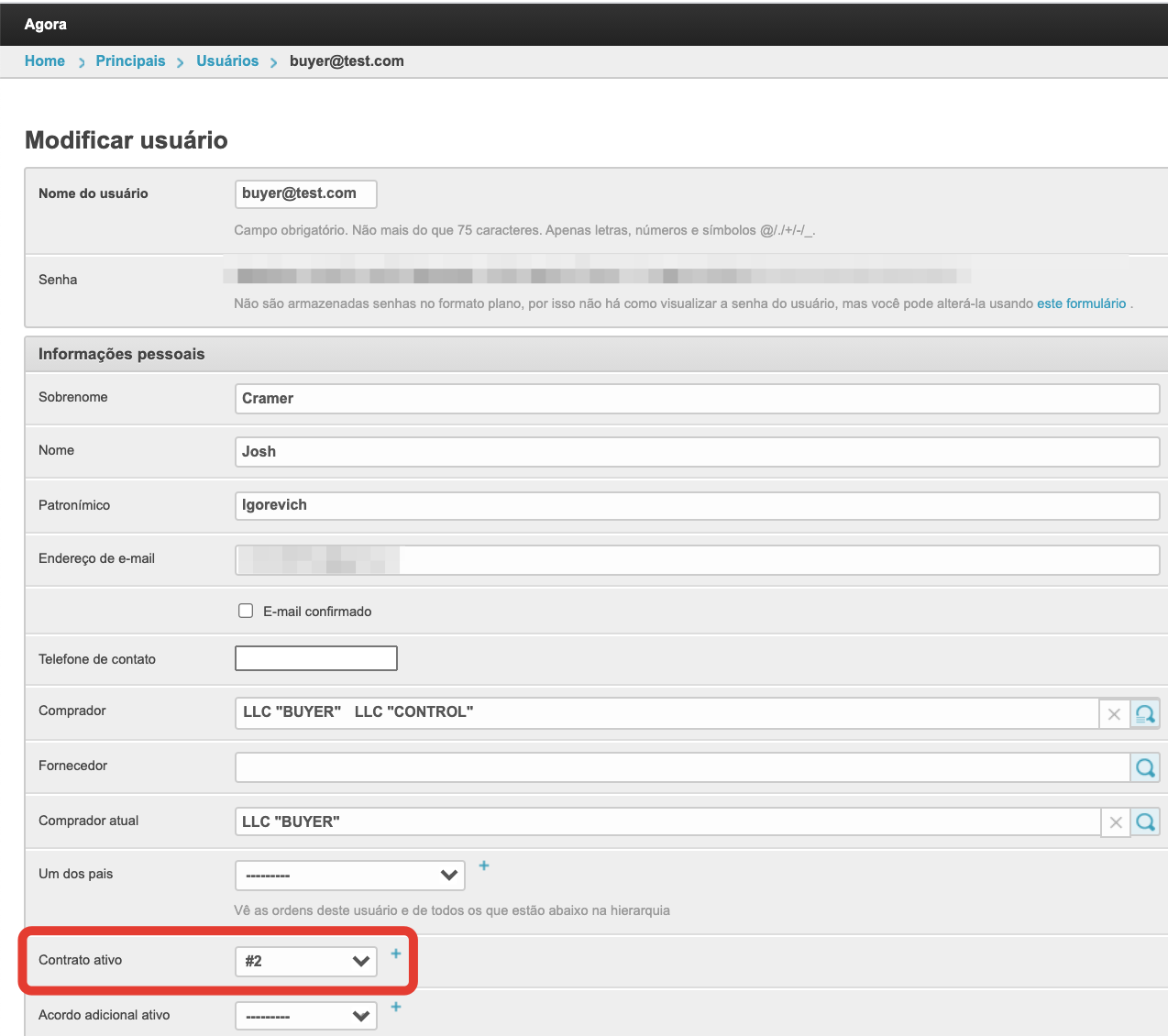1168x1036 pixels.
Task: Open the Acordo adicional ativo dropdown
Action: coord(306,1016)
